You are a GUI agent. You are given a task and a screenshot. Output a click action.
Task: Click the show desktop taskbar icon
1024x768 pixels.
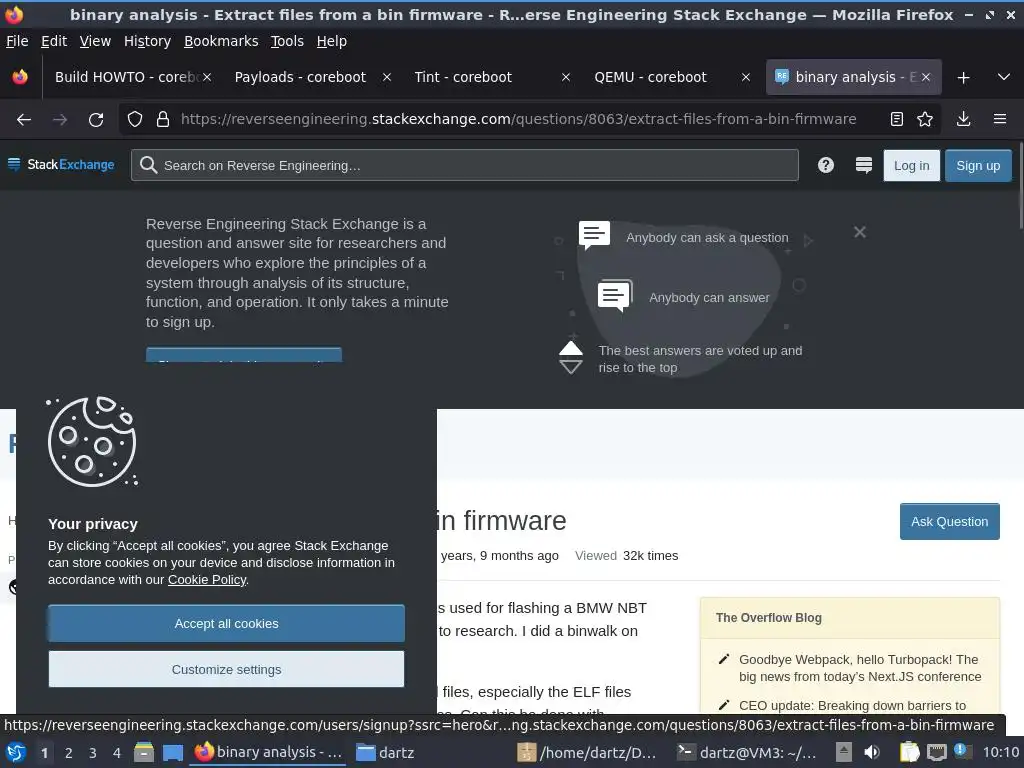click(x=172, y=753)
